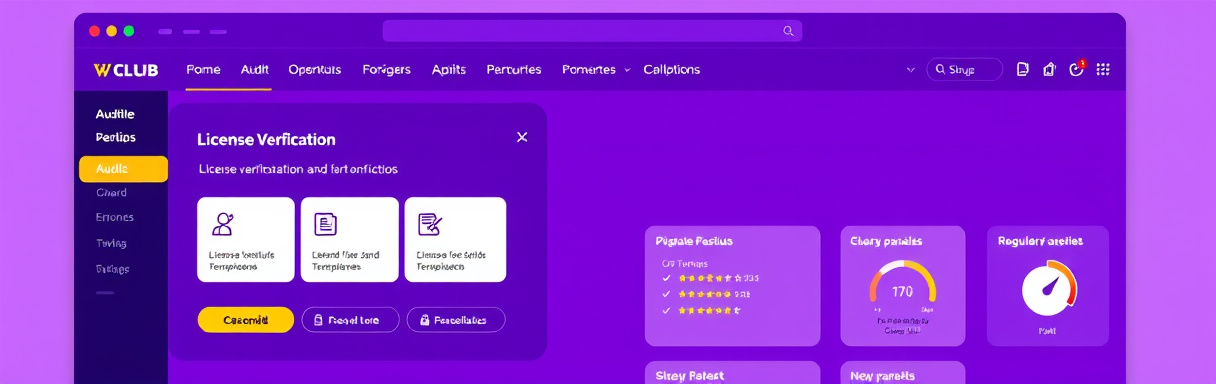Click the yellow Casomild button
The width and height of the screenshot is (1216, 384).
pyautogui.click(x=246, y=320)
